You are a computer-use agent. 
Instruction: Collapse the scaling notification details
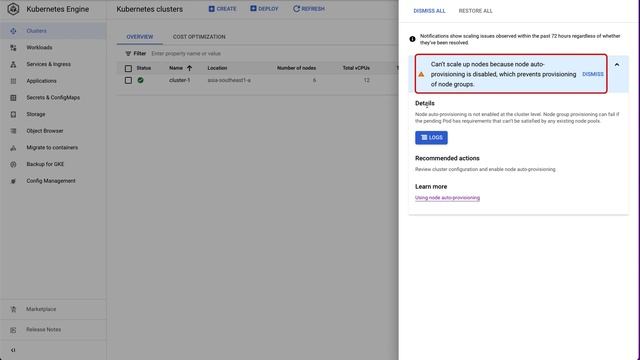coord(617,64)
